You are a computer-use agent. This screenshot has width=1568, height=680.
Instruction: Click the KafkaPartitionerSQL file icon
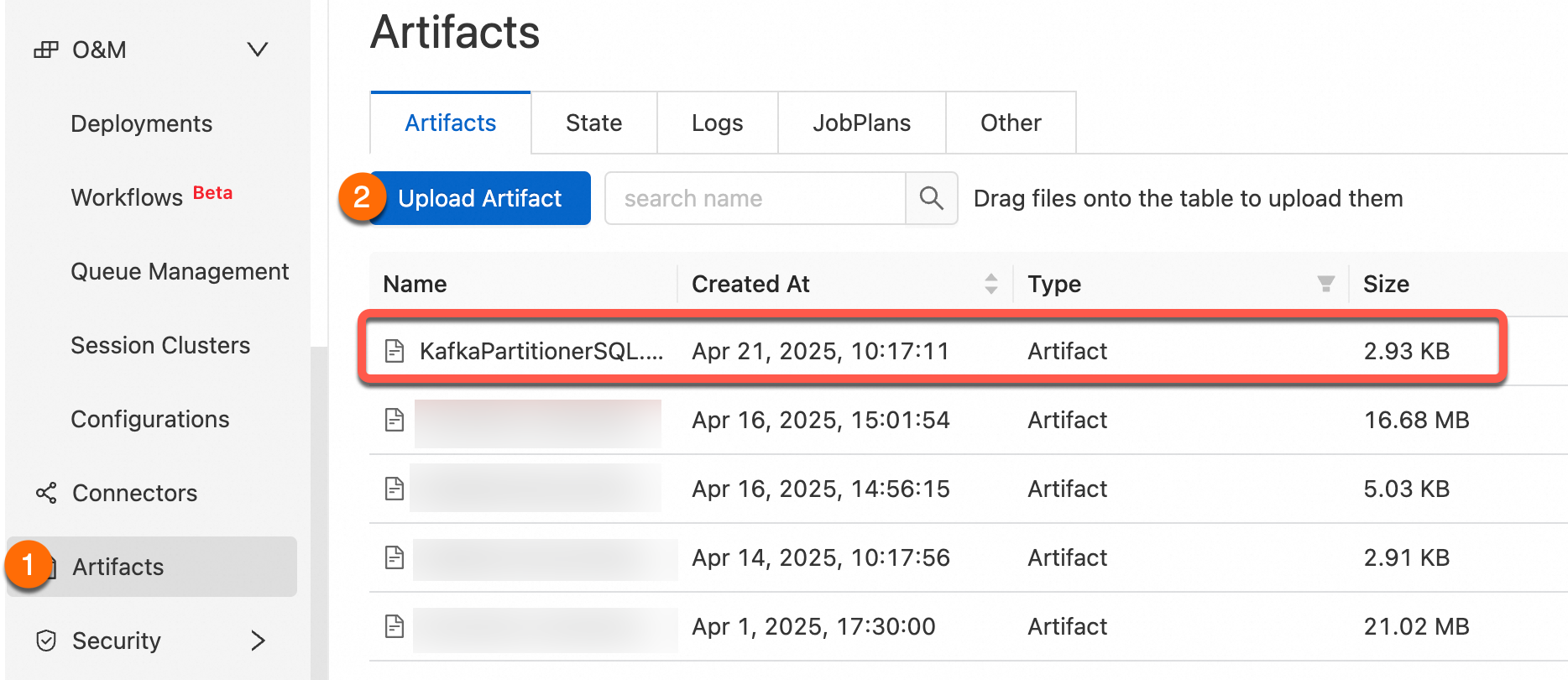395,351
